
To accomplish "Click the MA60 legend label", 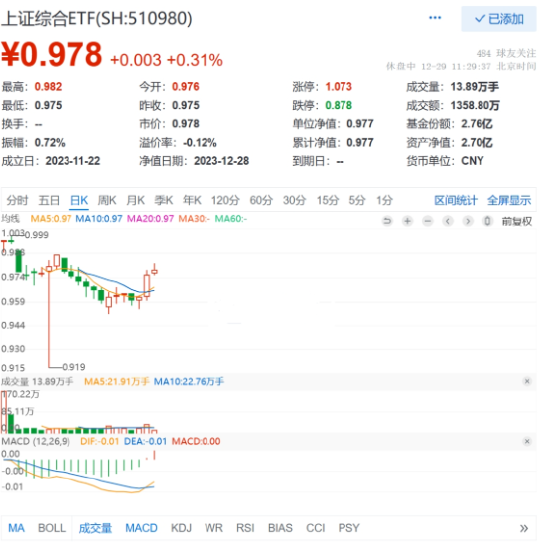I will 231,219.
